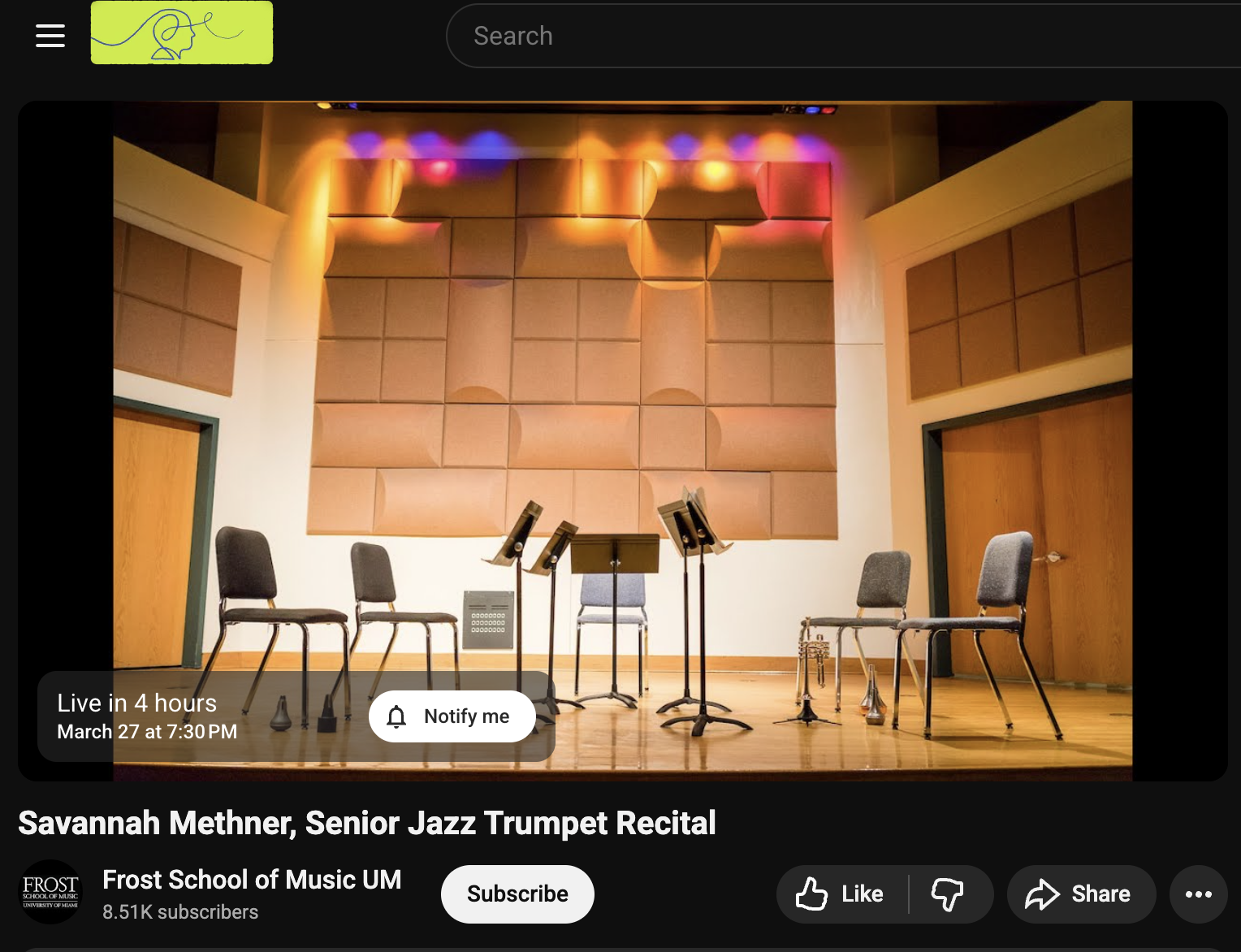Viewport: 1241px width, 952px height.
Task: Click the yellow site logo
Action: pyautogui.click(x=182, y=32)
